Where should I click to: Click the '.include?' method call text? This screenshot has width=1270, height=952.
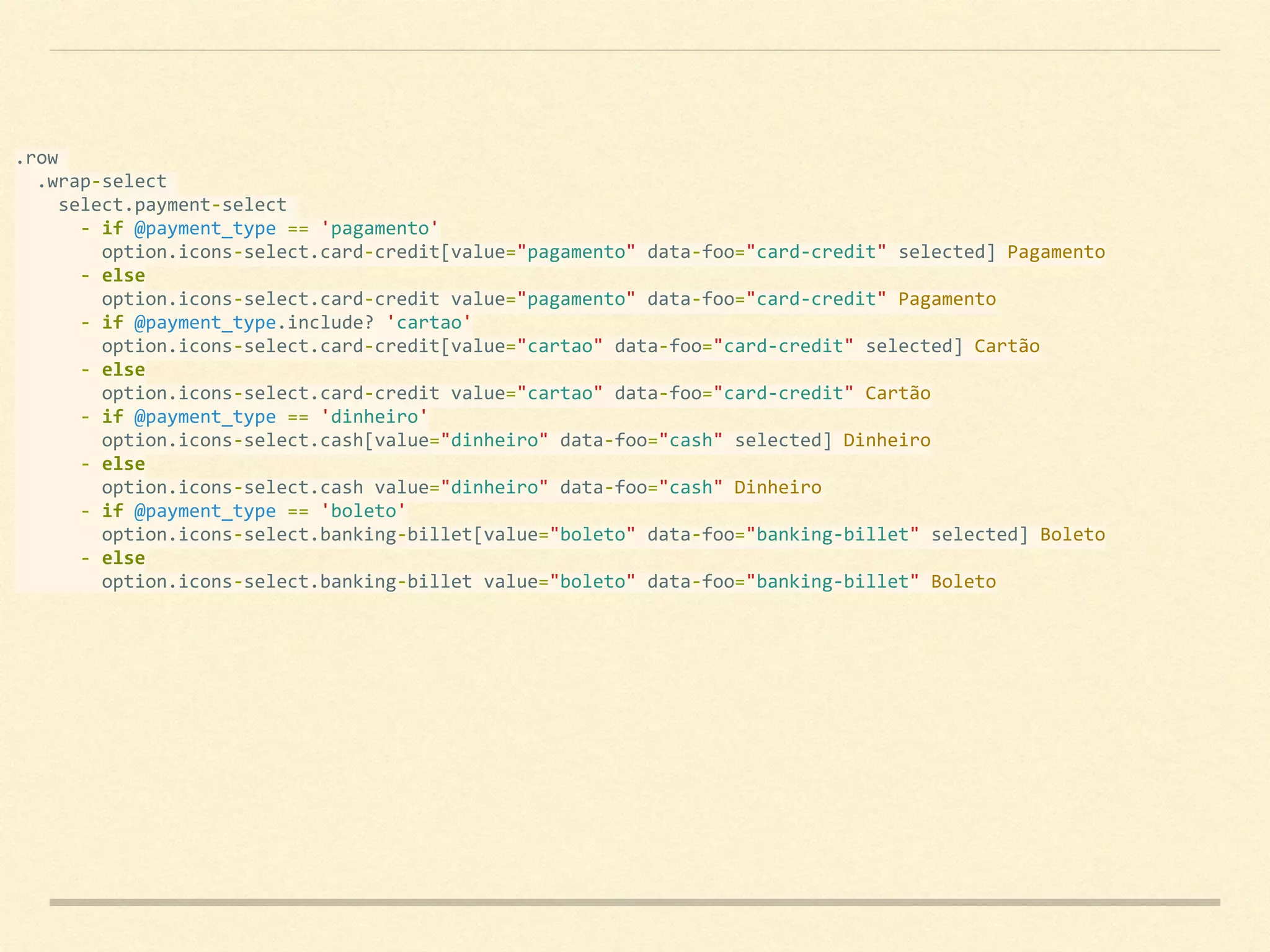point(326,323)
